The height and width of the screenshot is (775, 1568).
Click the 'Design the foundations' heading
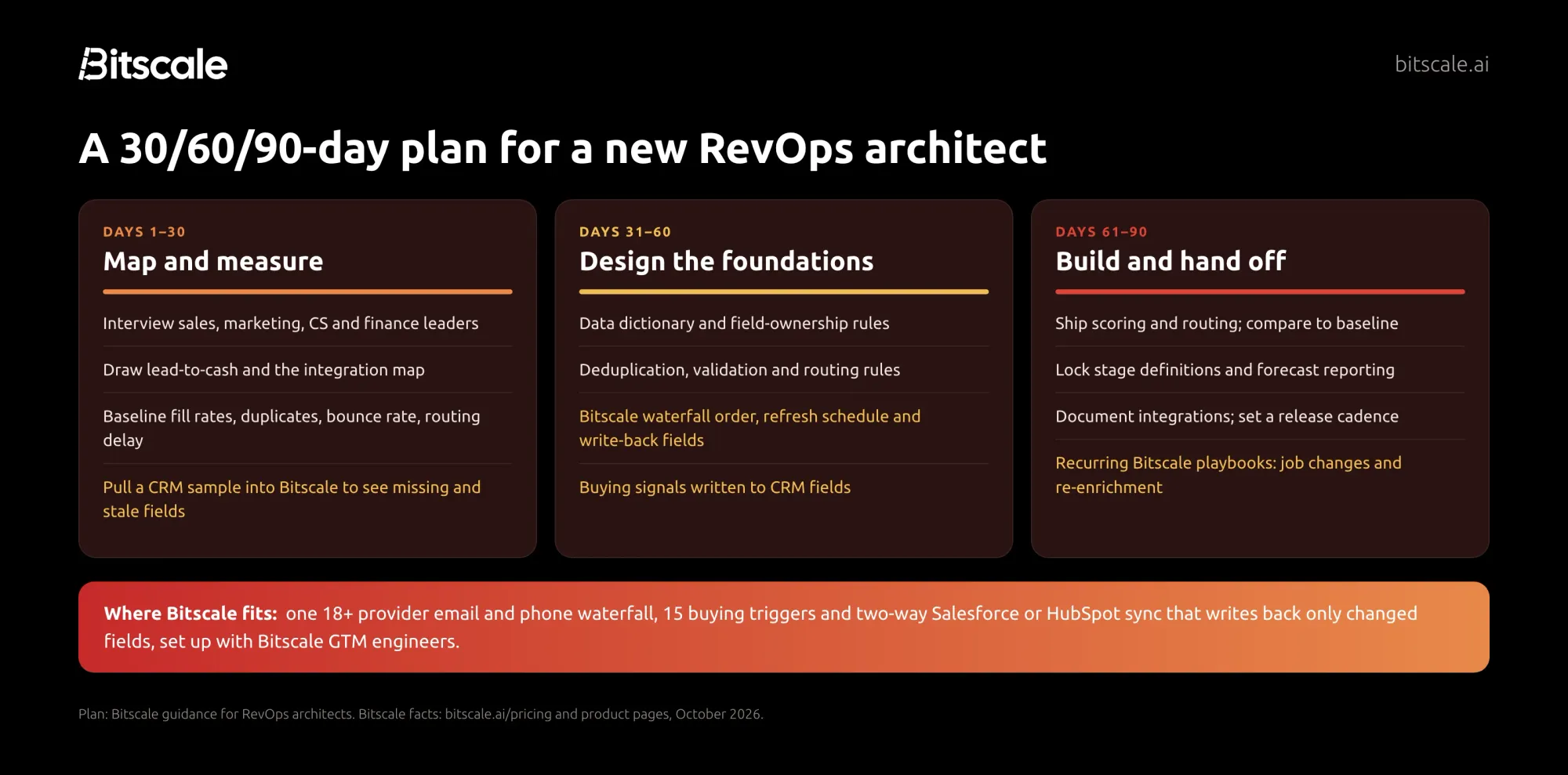tap(726, 261)
